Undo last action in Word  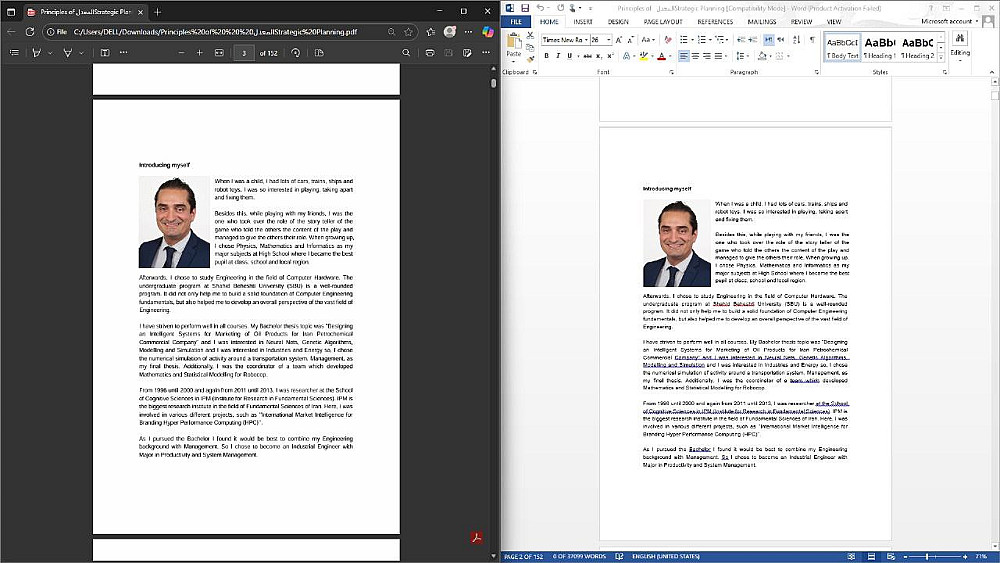click(540, 8)
